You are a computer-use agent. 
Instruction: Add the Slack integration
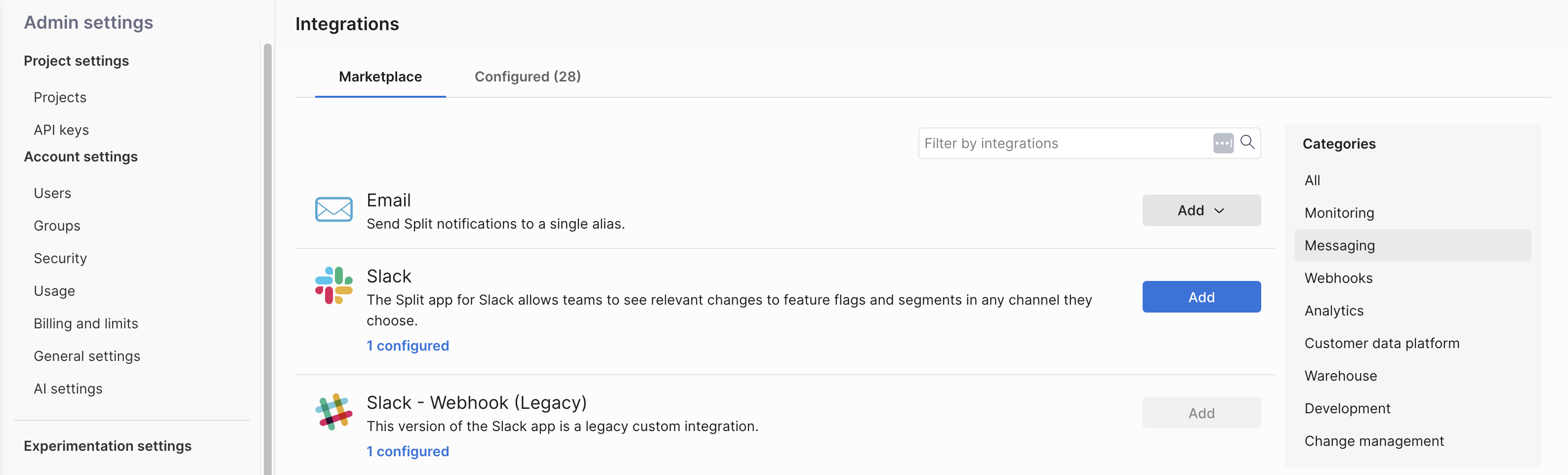pos(1201,297)
